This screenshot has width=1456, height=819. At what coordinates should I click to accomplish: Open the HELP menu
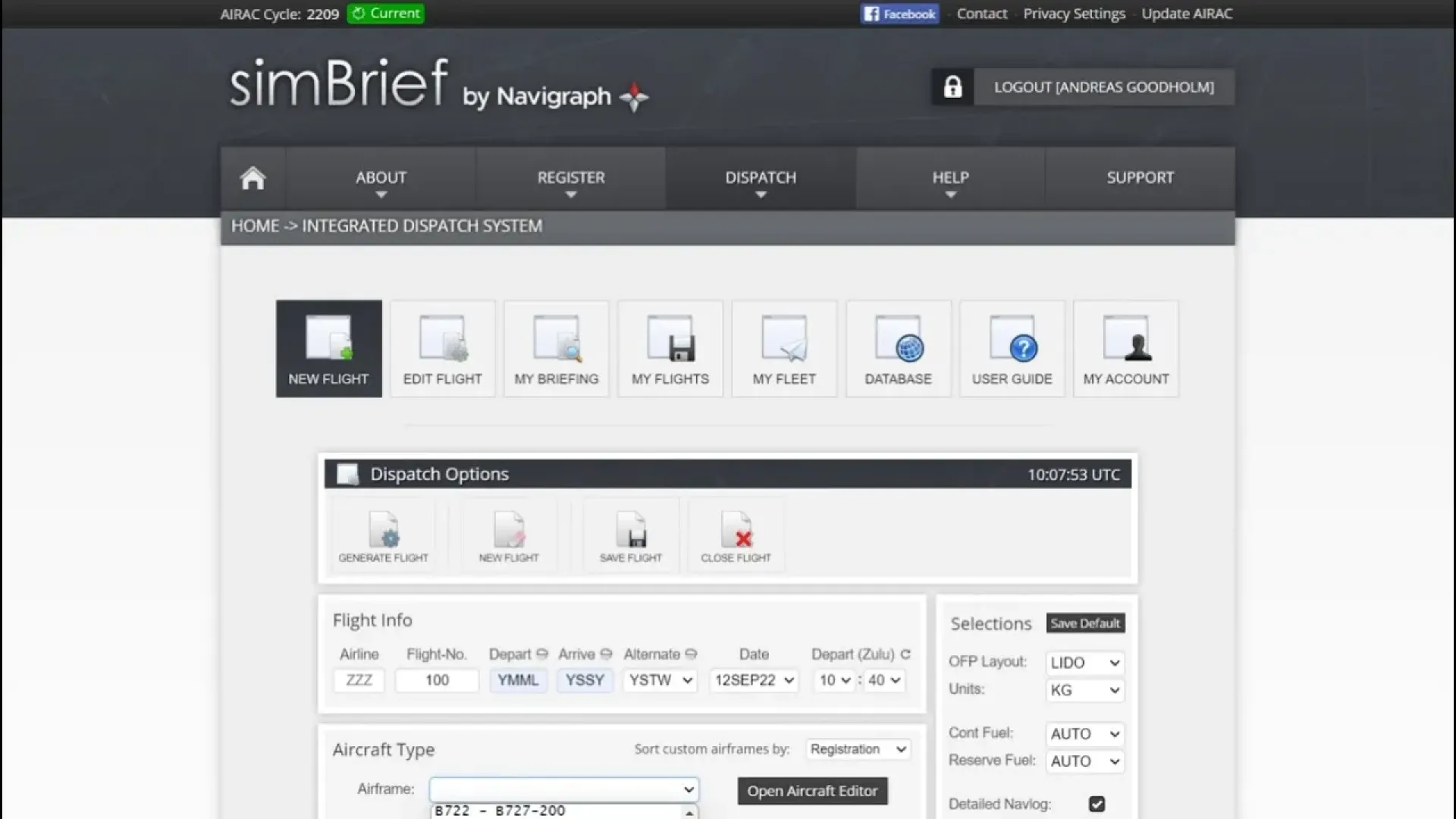pyautogui.click(x=949, y=178)
